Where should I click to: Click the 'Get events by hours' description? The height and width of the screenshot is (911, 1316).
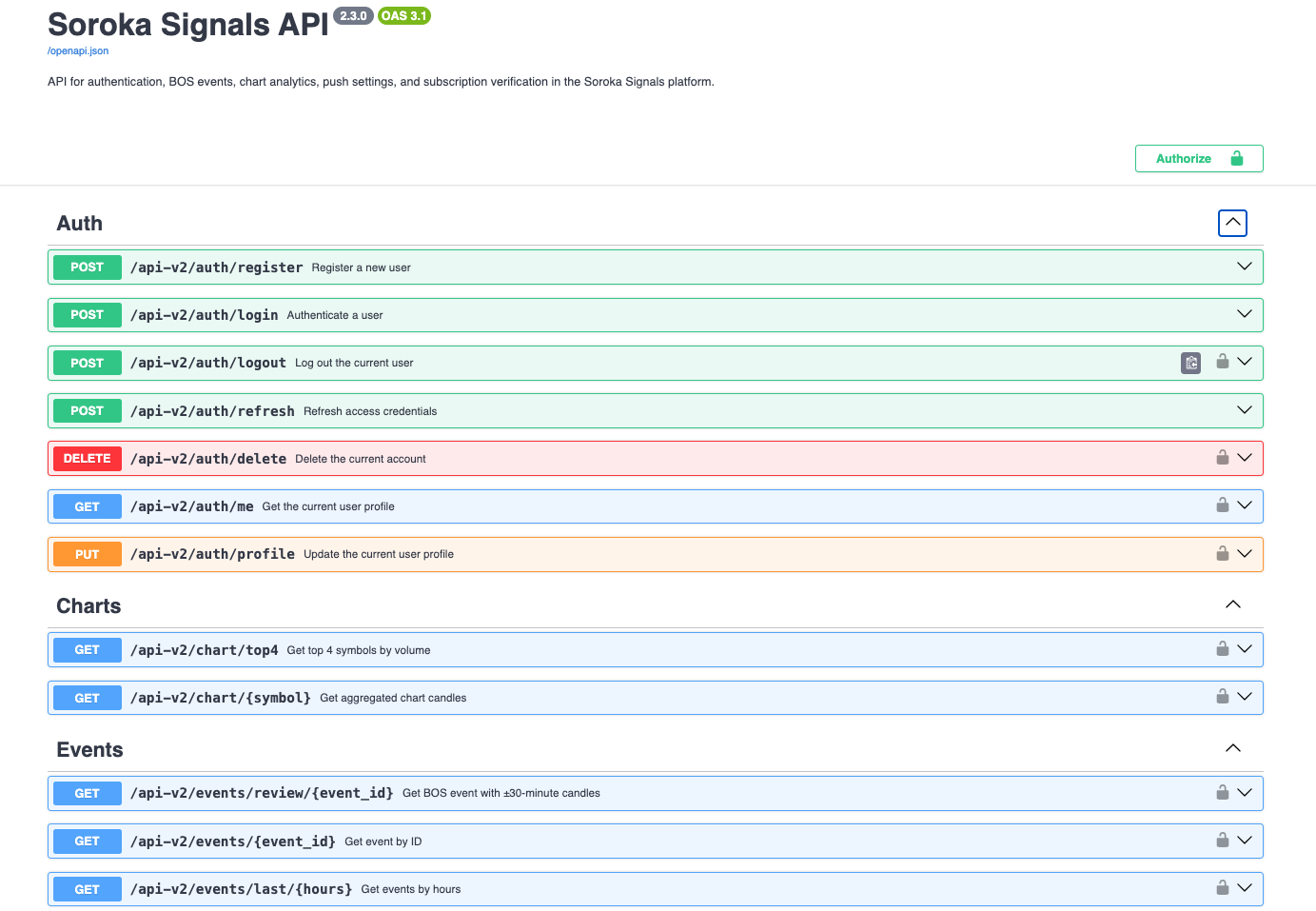(411, 889)
